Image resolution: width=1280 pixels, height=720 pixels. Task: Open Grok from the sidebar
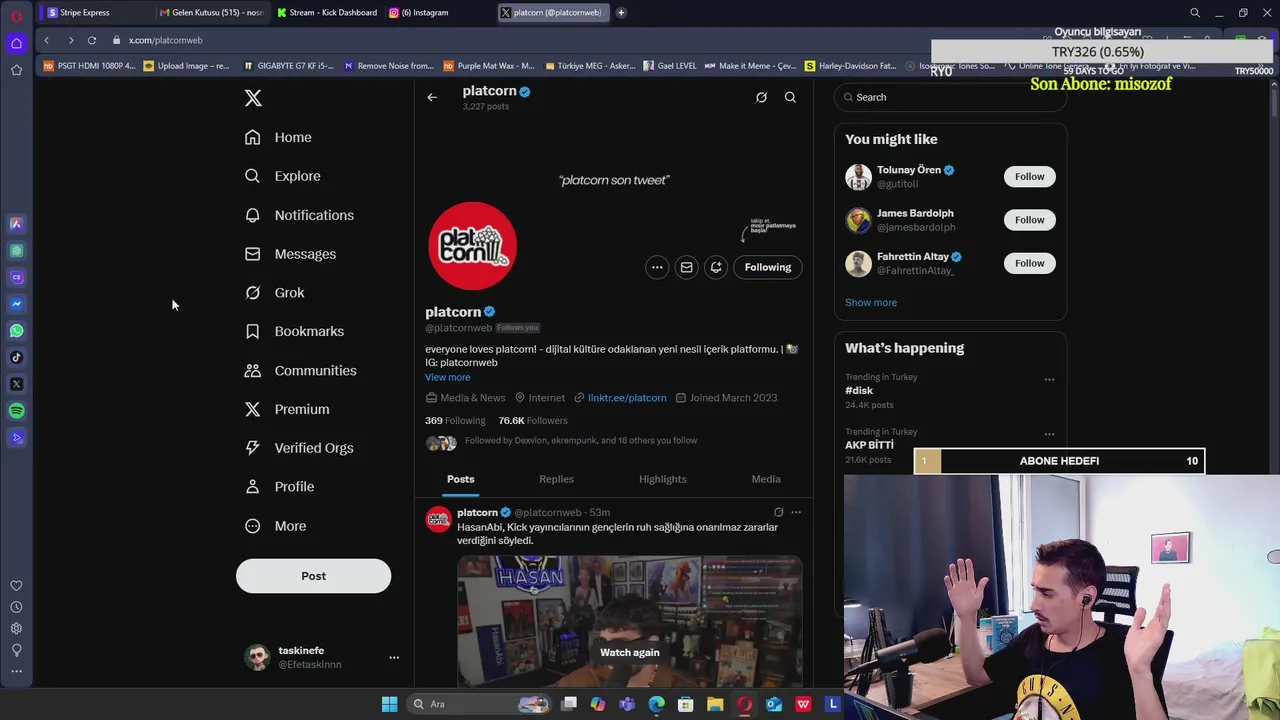[x=275, y=293]
